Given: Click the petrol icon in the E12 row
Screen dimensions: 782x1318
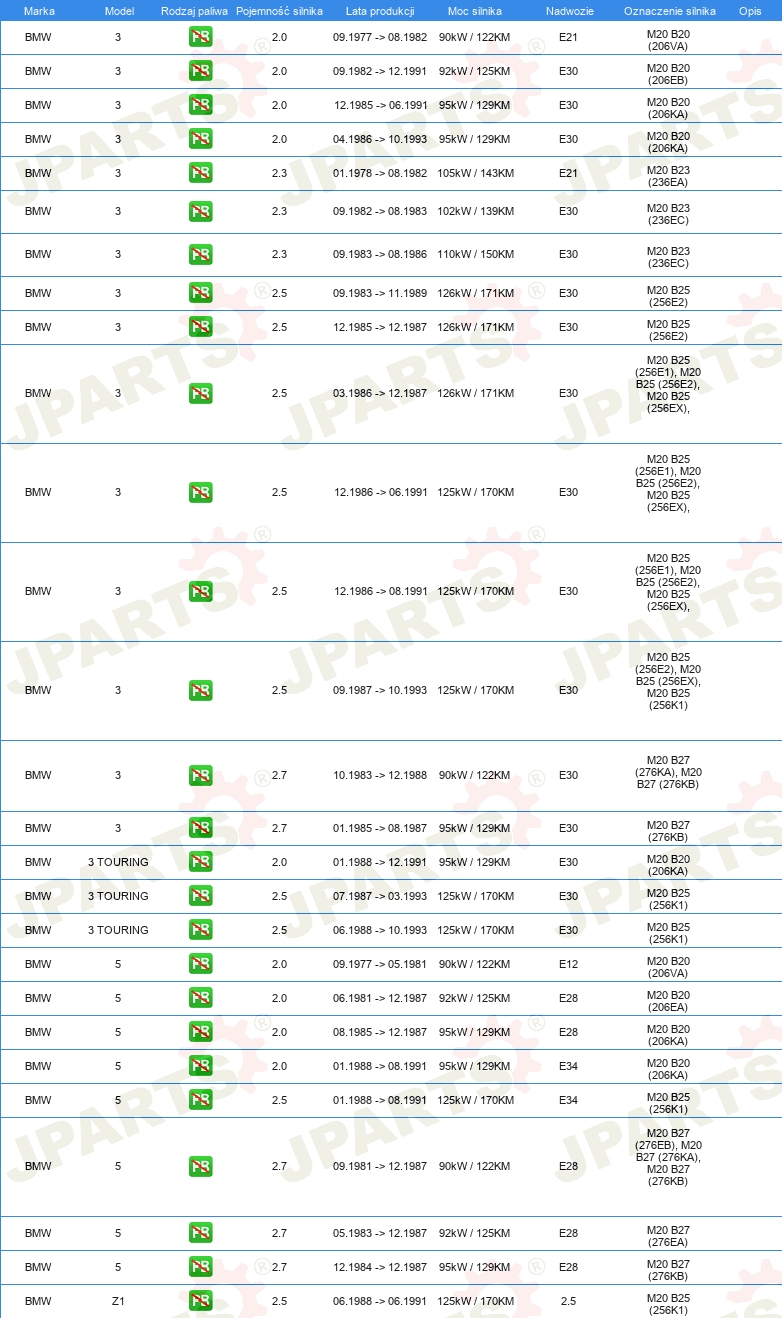Looking at the screenshot, I should [x=200, y=964].
